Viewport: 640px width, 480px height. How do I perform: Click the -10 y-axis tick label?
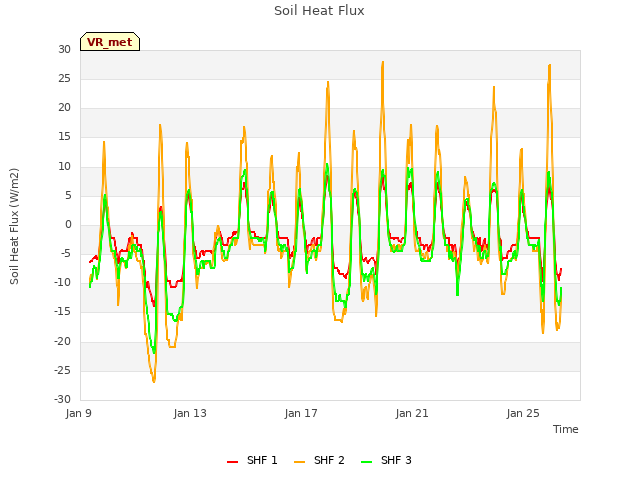63,282
